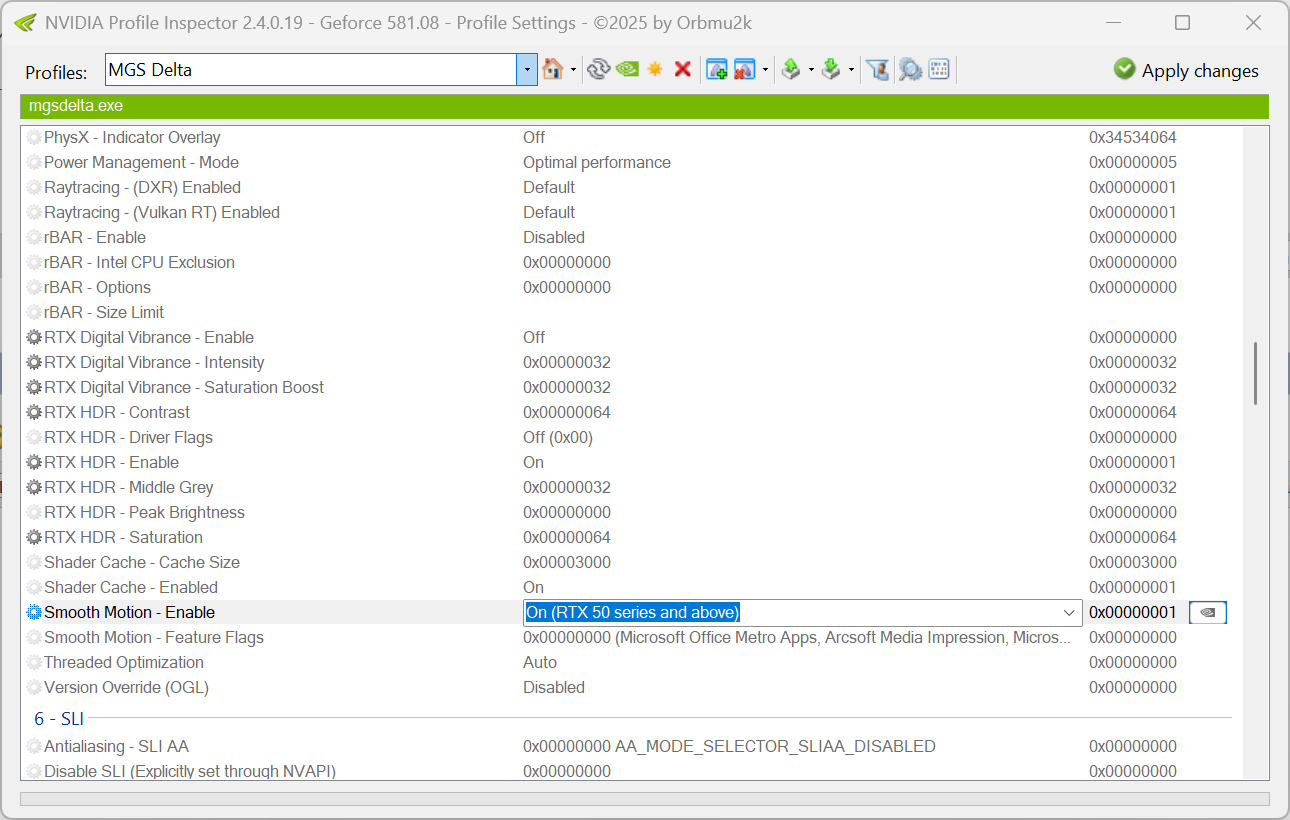Remove application from current profile
Screen dimensions: 1290x820
pos(744,69)
